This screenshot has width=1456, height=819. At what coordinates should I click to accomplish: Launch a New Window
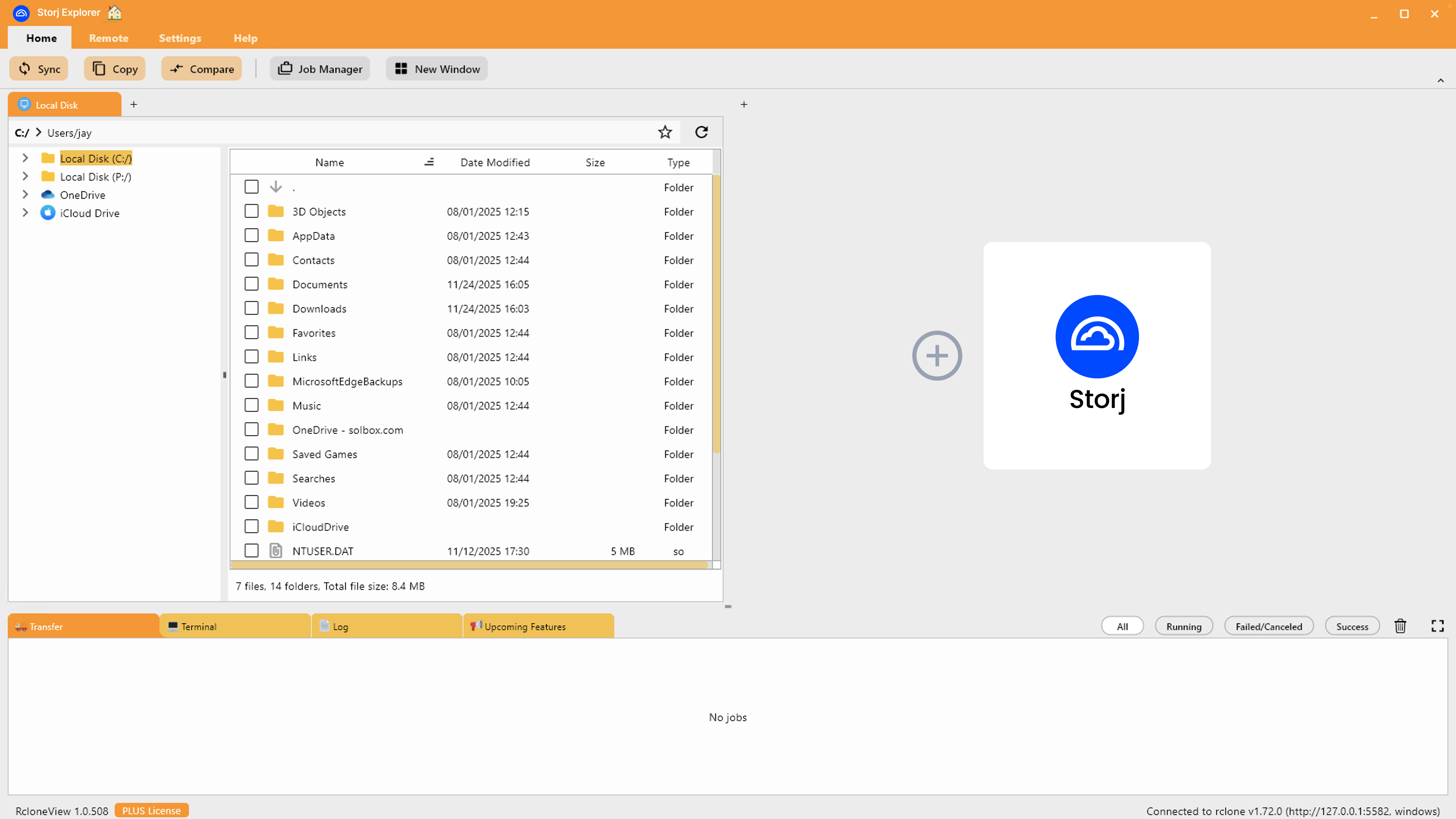[436, 68]
